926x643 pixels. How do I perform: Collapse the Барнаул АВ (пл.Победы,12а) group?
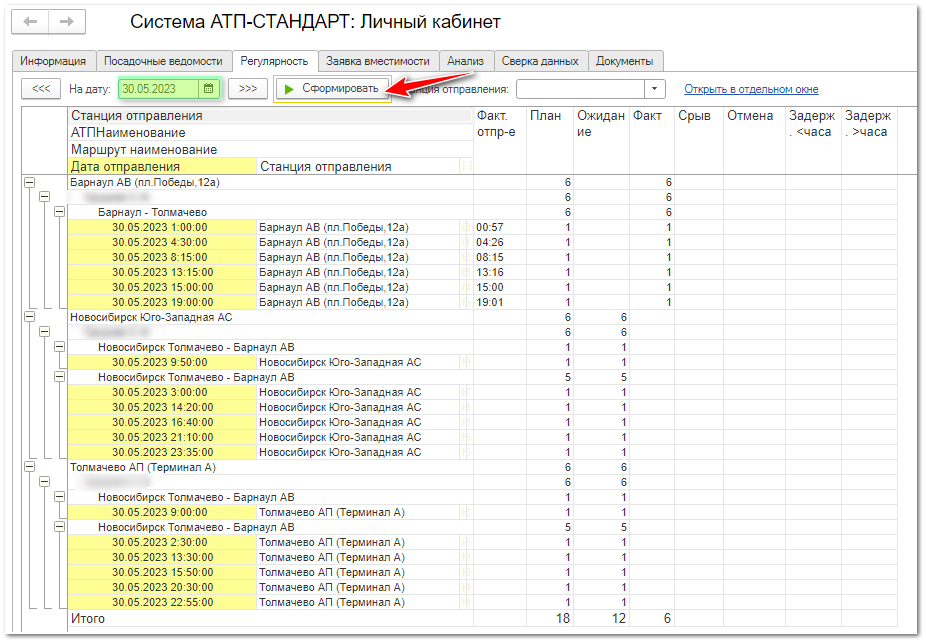click(29, 183)
